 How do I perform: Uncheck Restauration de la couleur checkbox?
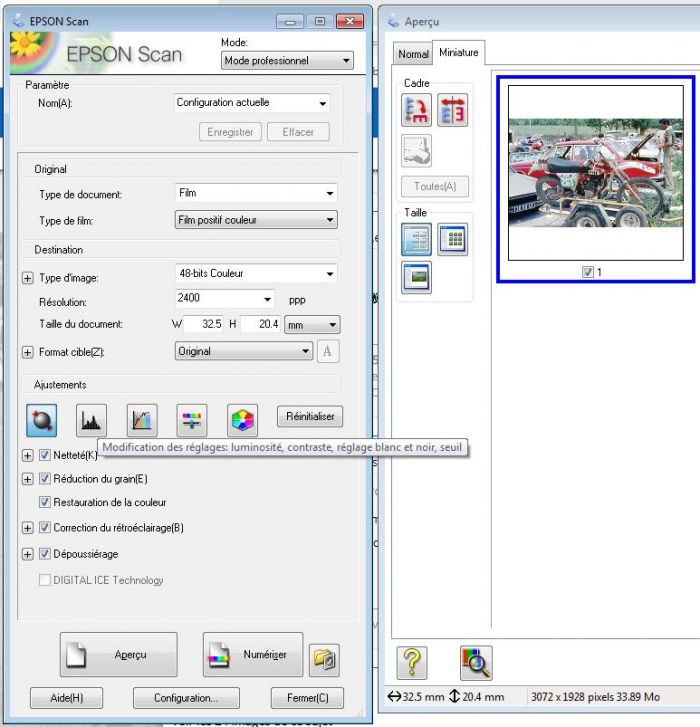pos(45,502)
